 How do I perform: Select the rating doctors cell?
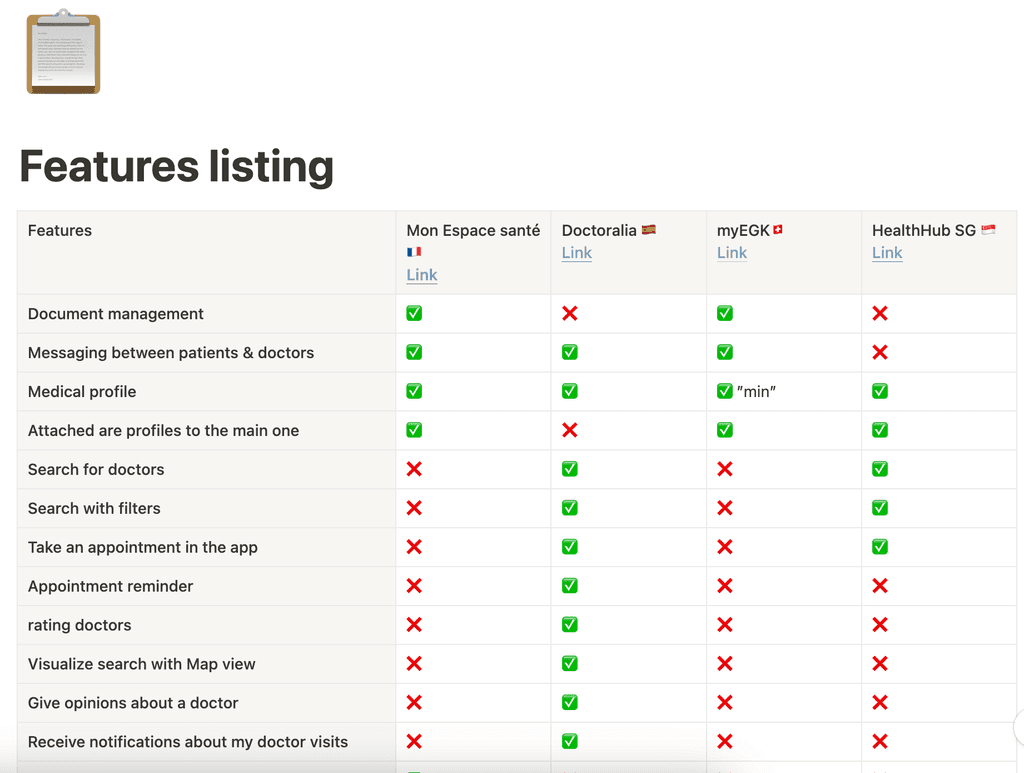(206, 625)
